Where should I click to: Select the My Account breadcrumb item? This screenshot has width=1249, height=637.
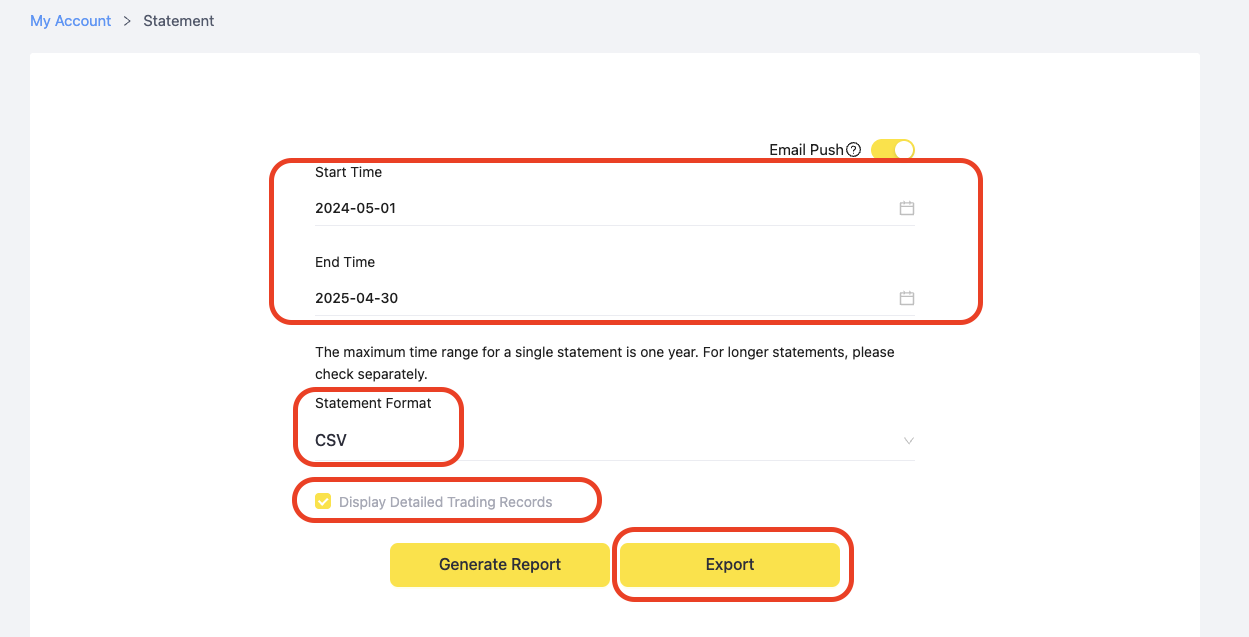point(70,20)
